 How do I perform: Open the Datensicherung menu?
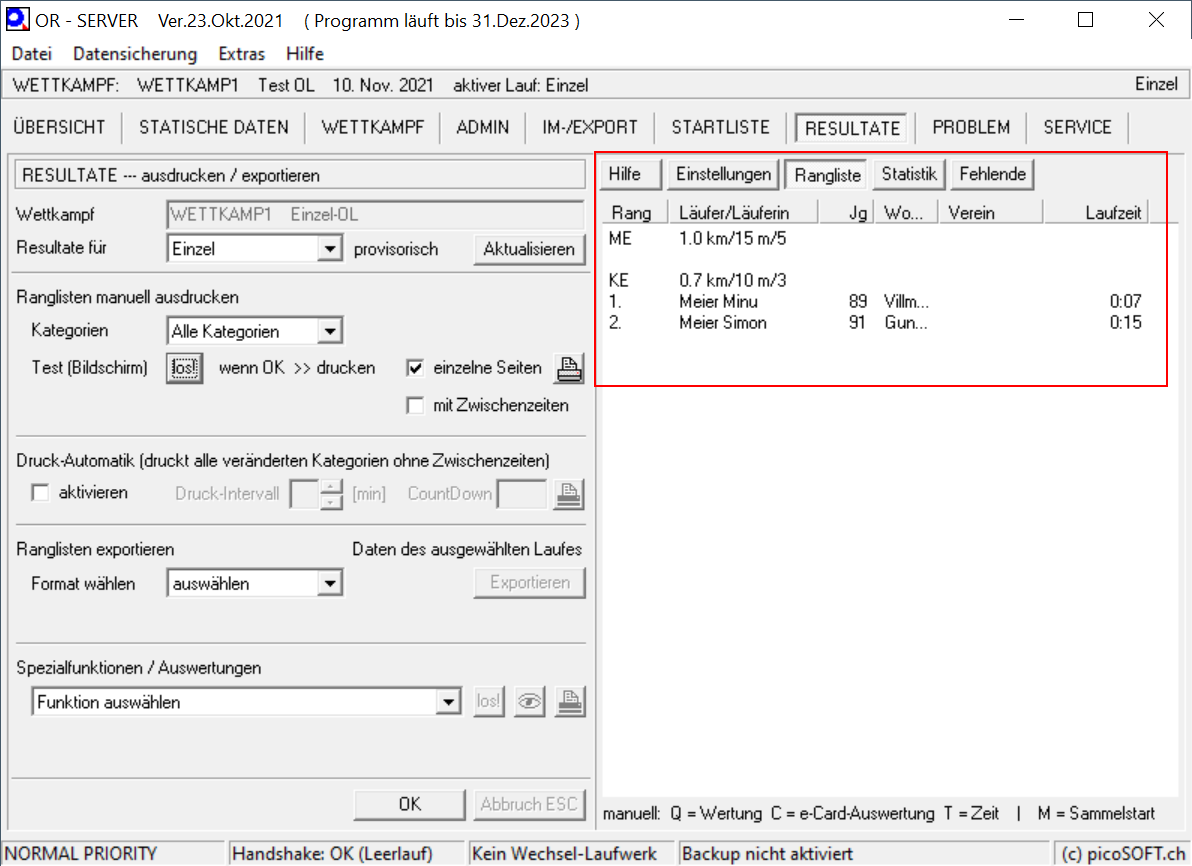(x=135, y=54)
